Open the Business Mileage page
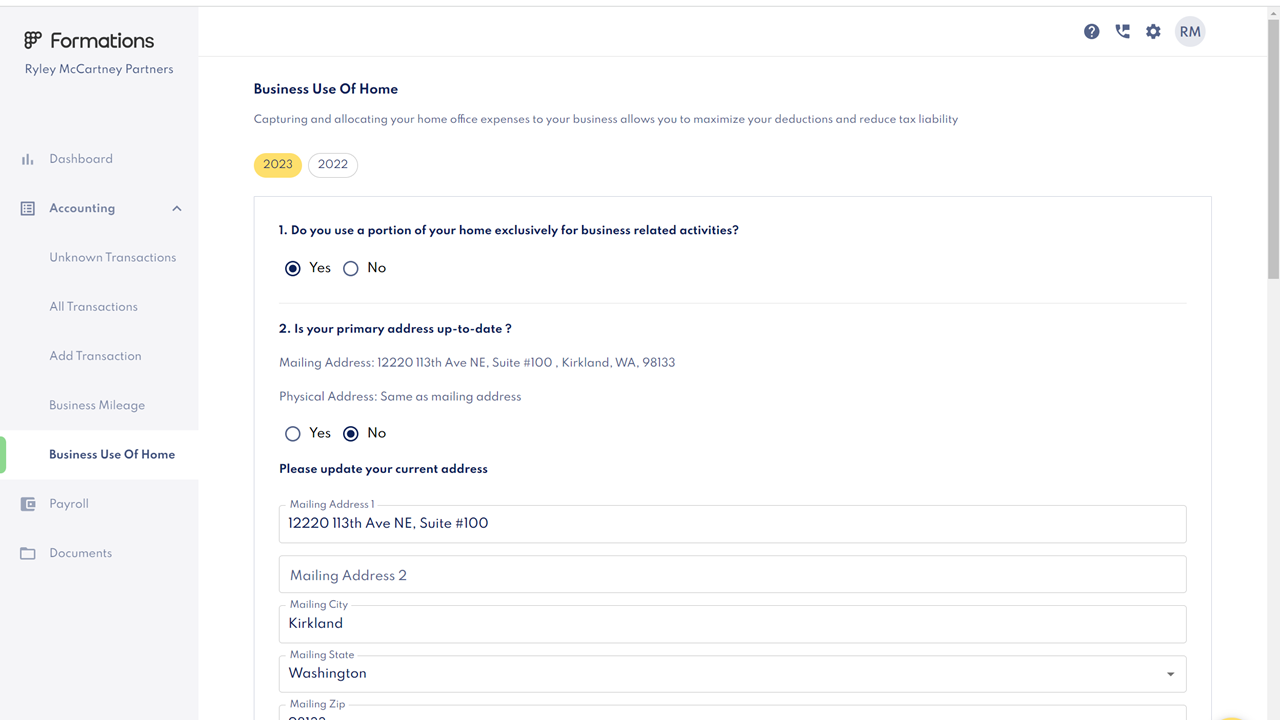1280x720 pixels. [97, 405]
